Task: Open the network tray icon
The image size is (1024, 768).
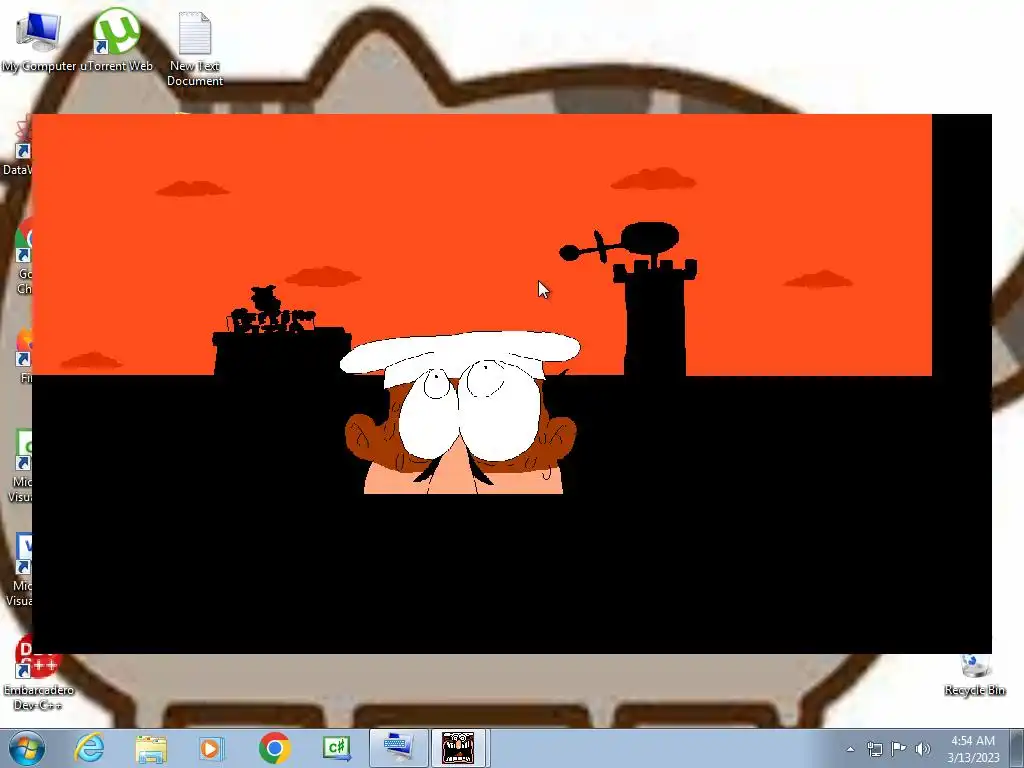Action: click(874, 749)
